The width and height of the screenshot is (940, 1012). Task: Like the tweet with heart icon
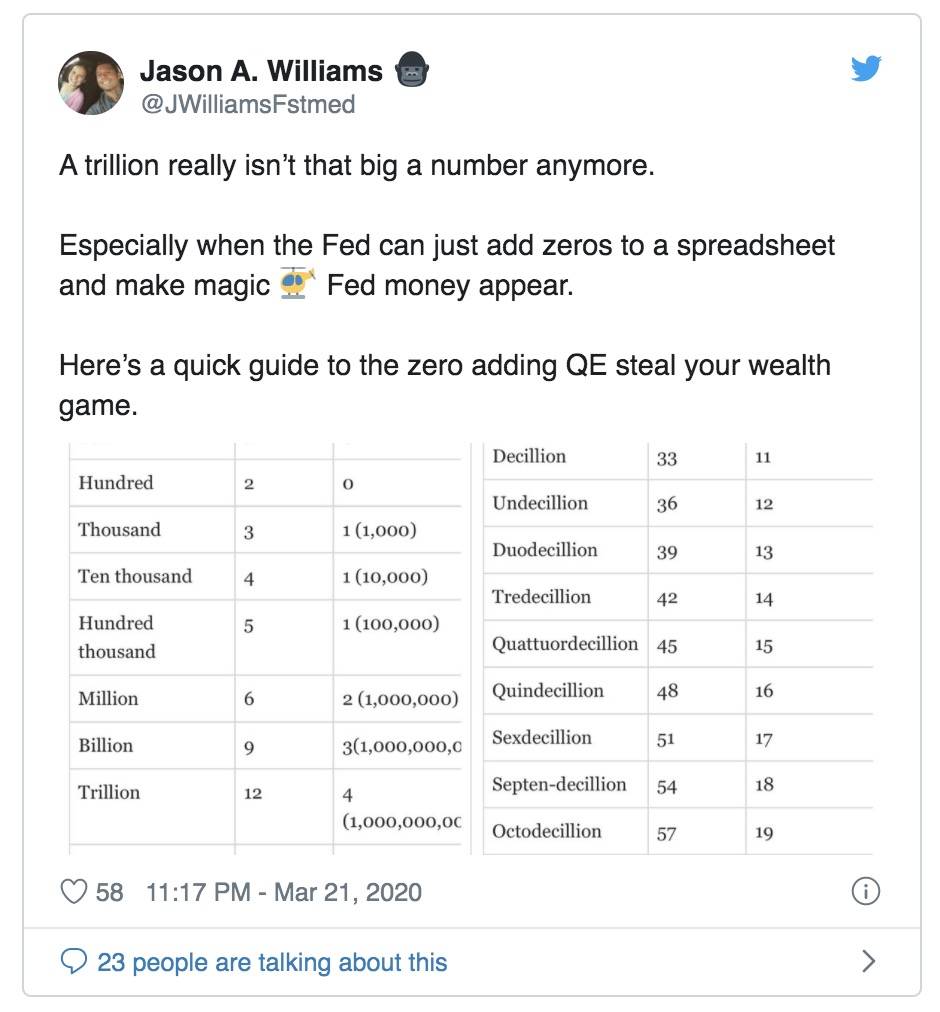point(74,892)
